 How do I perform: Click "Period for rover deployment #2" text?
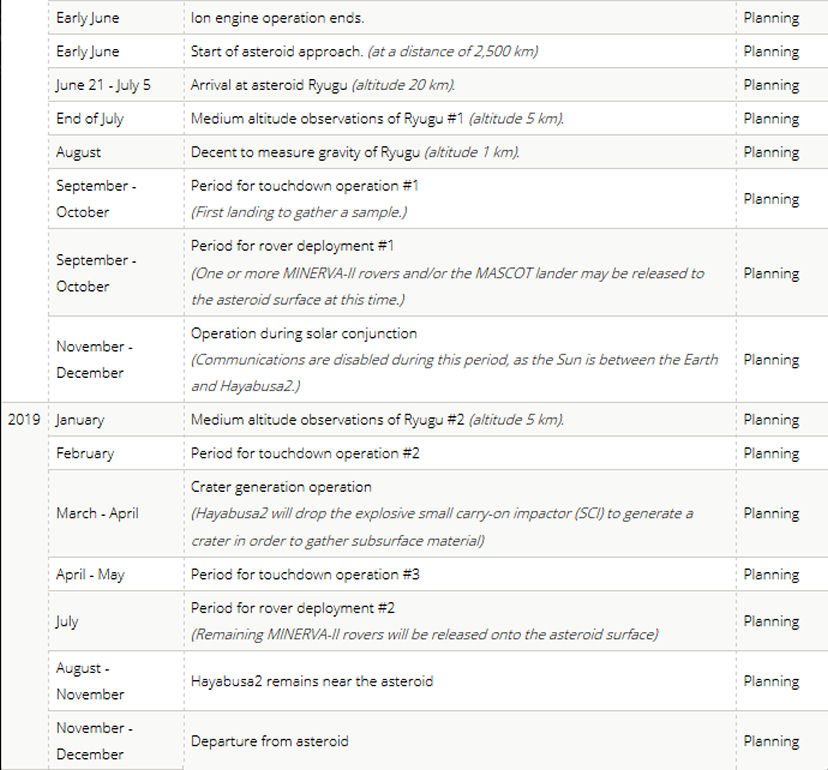tap(294, 608)
